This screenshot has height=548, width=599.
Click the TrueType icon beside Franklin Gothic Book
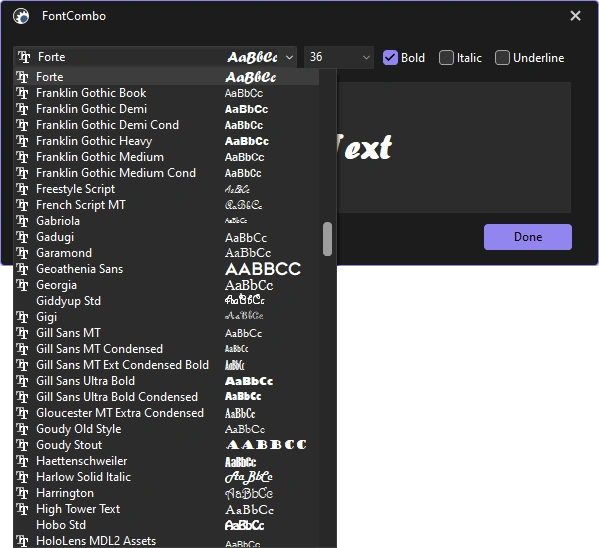[x=23, y=93]
